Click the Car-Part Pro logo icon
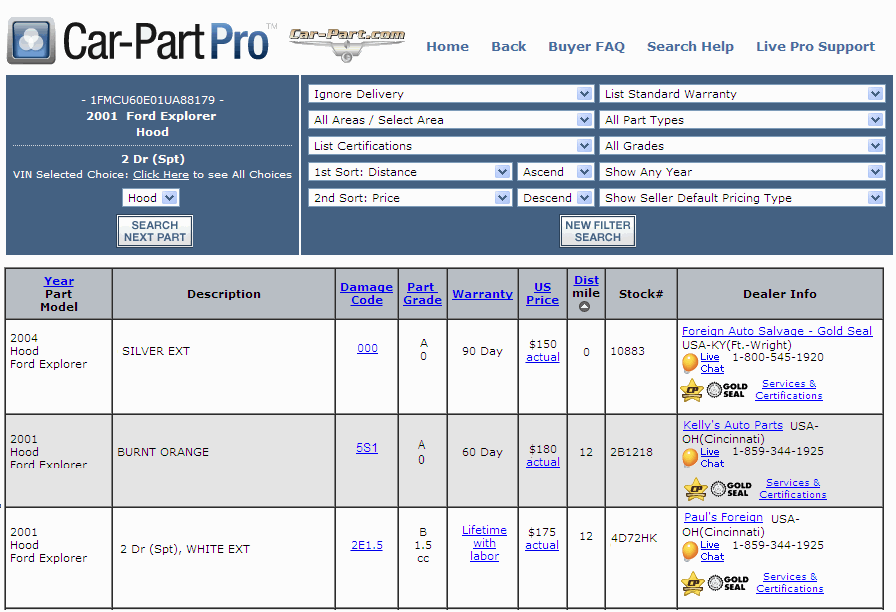 tap(31, 41)
